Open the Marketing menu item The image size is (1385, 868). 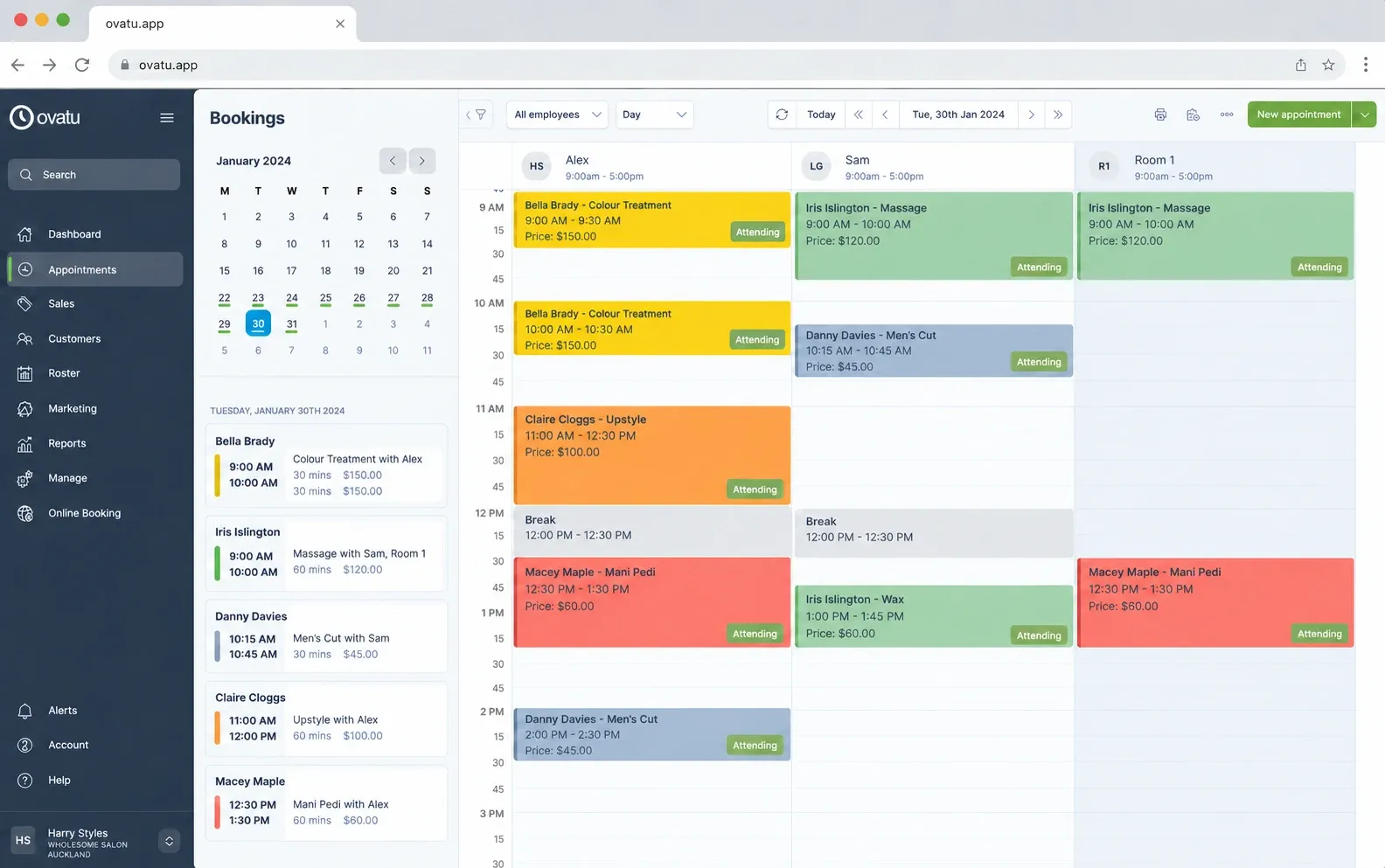(x=95, y=408)
